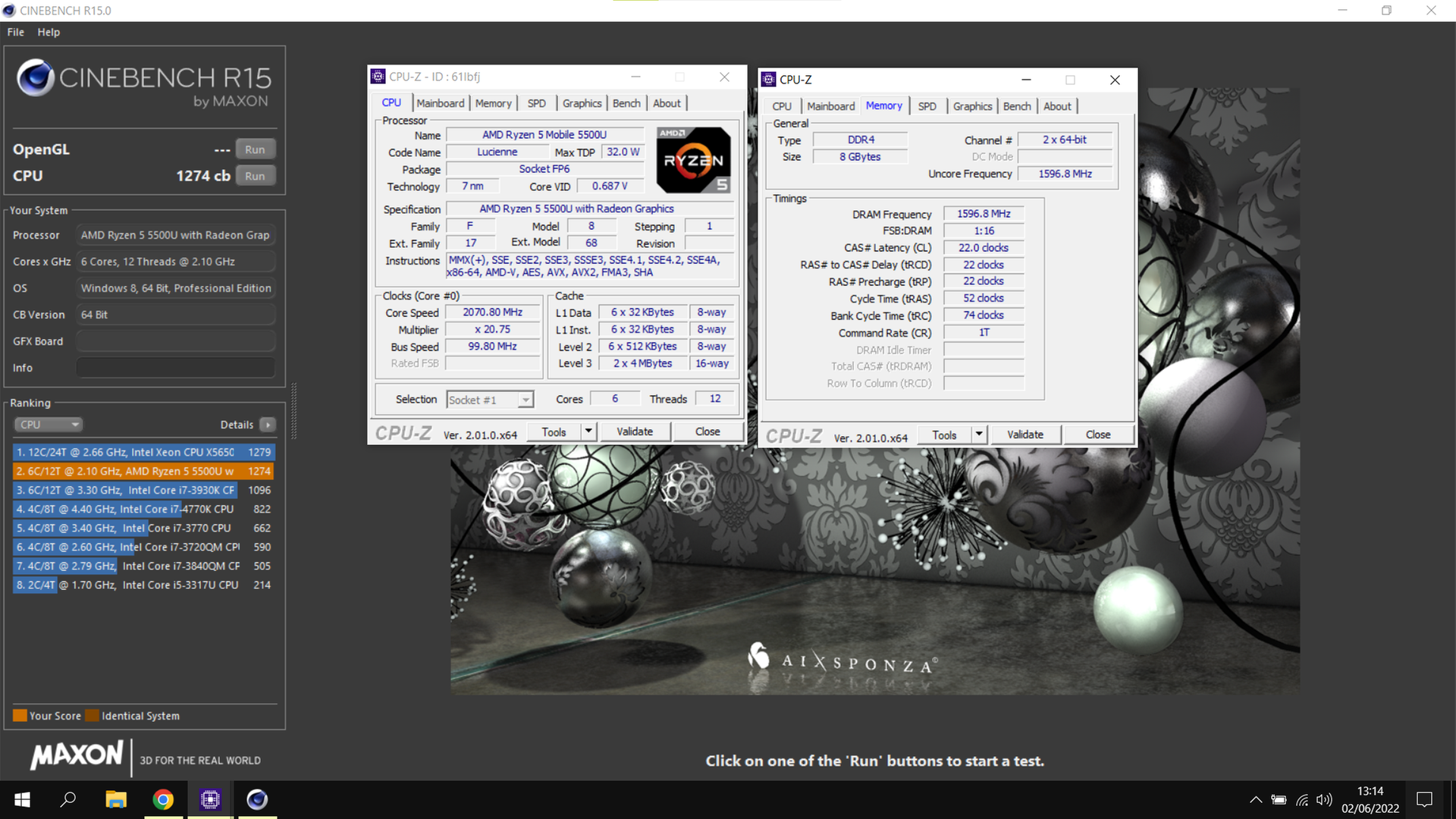Select Intel Core i7-3930K ranking row
This screenshot has height=819, width=1456.
coord(143,490)
